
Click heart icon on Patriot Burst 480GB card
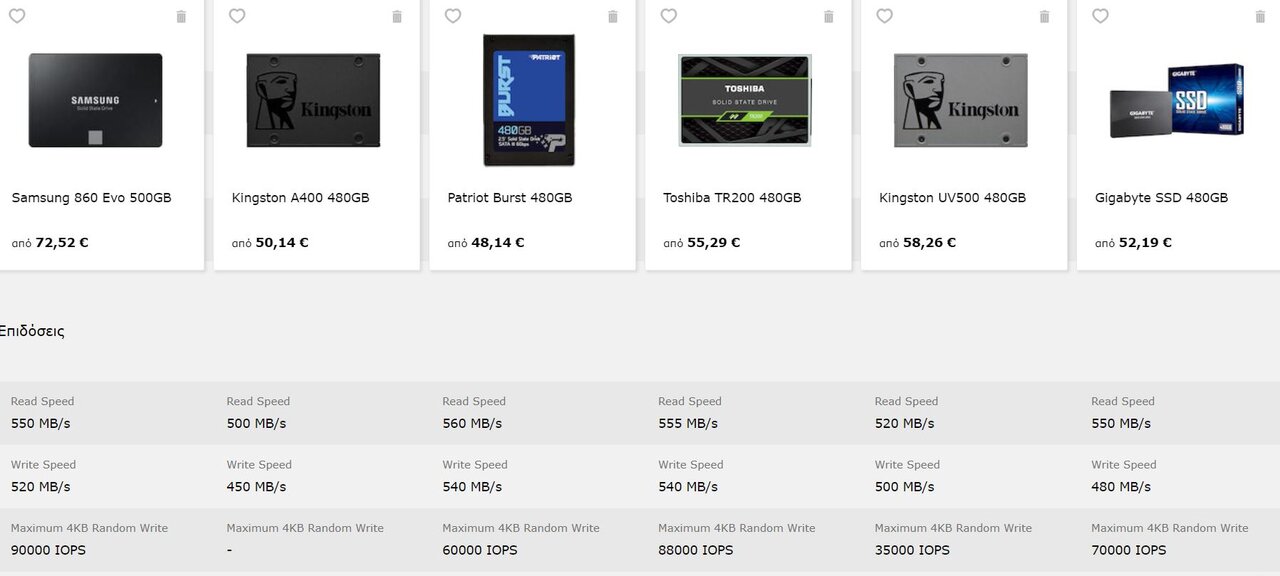click(x=453, y=16)
